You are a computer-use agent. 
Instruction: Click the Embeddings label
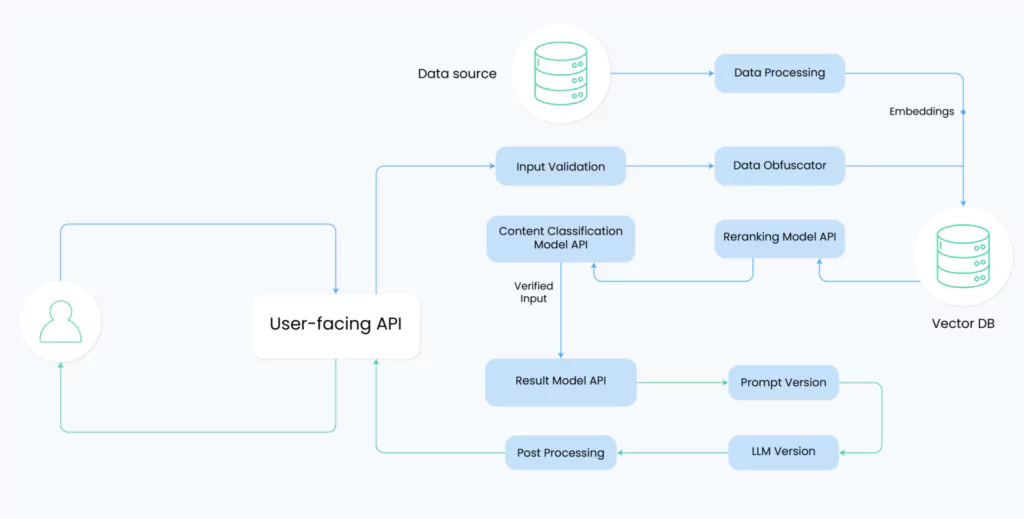click(x=921, y=112)
